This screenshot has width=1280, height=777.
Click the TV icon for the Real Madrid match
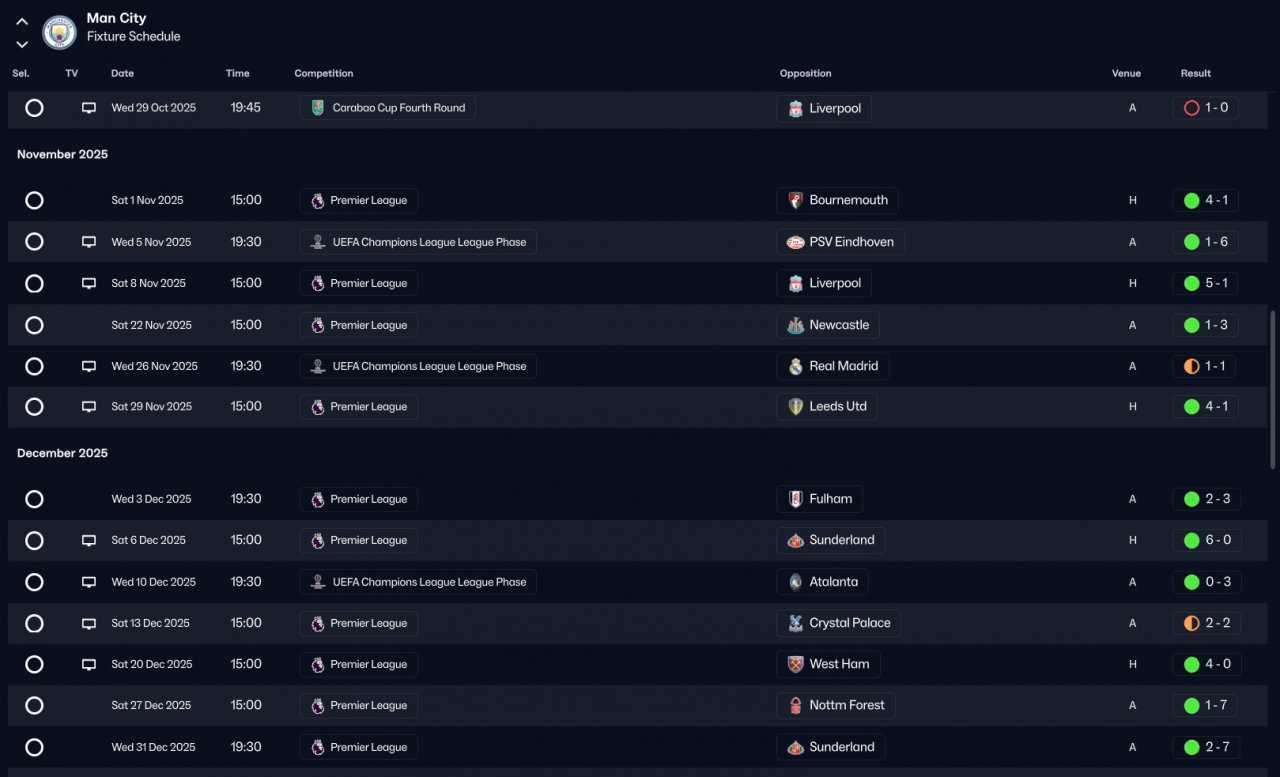pyautogui.click(x=89, y=366)
